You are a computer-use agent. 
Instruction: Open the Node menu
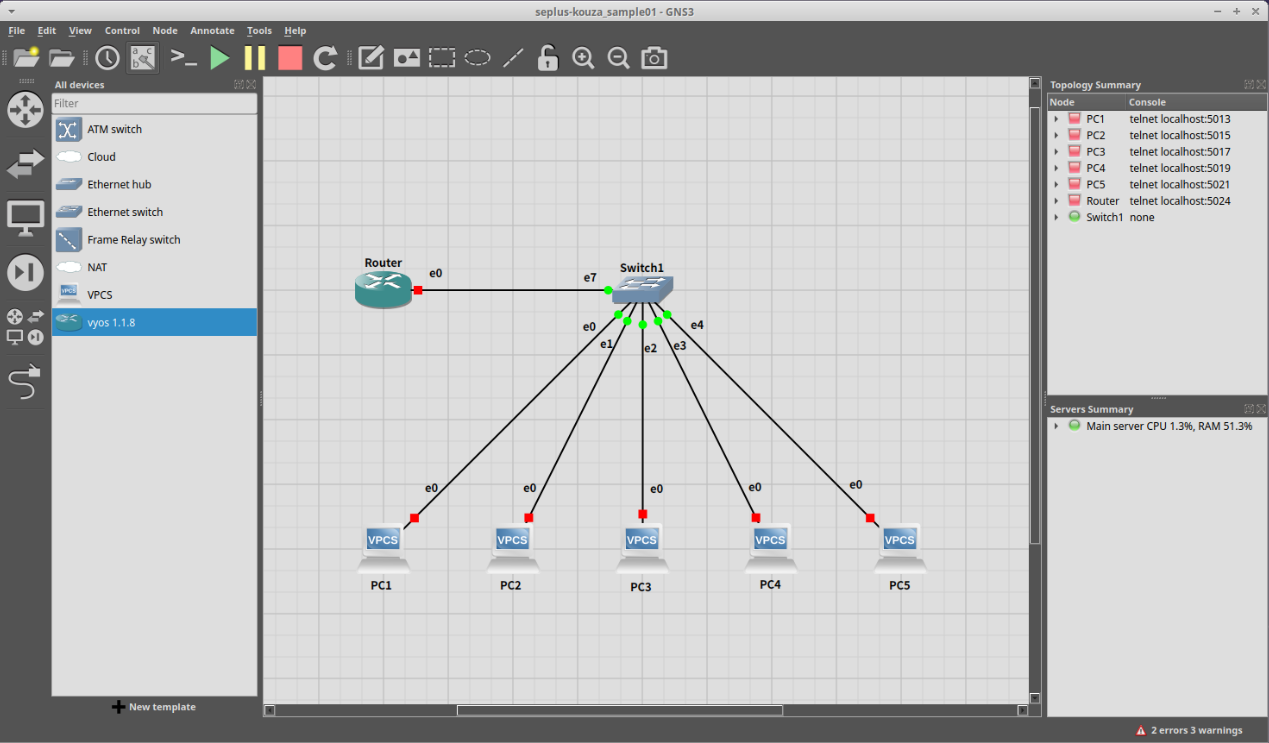165,31
